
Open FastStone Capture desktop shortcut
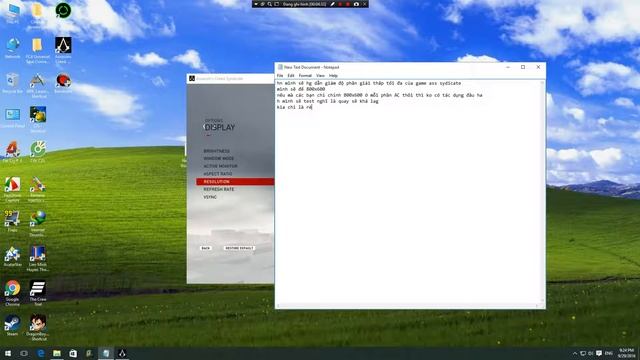pos(12,189)
